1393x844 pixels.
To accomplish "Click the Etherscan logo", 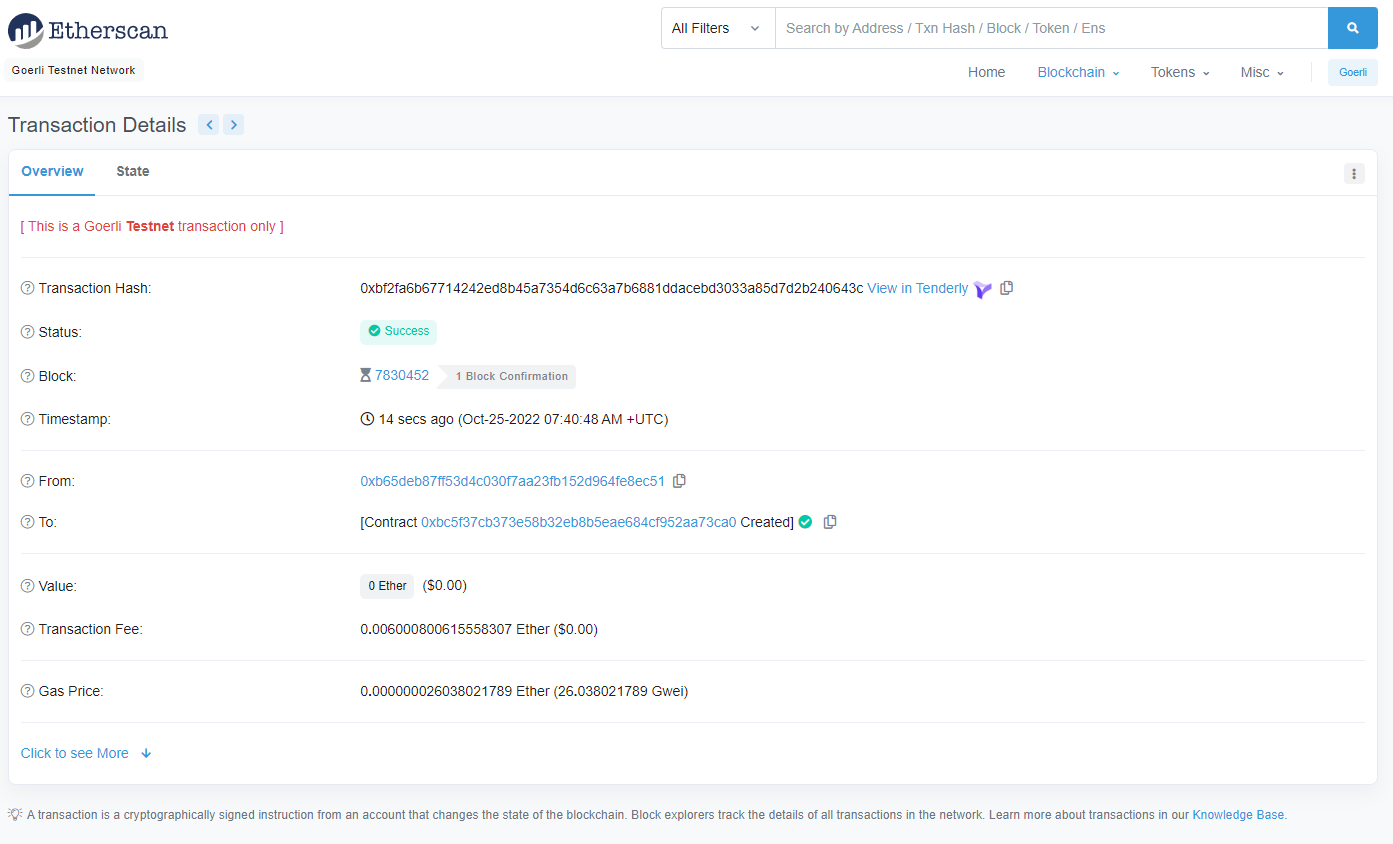I will point(87,30).
